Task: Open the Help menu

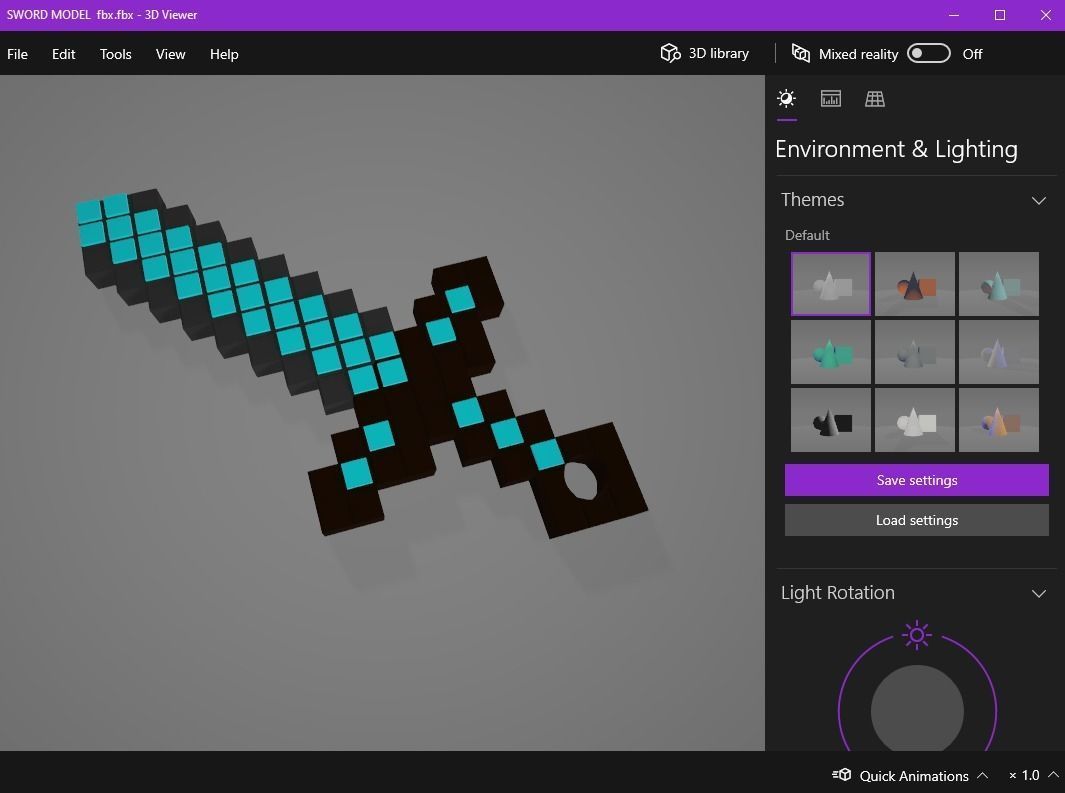Action: pyautogui.click(x=224, y=54)
